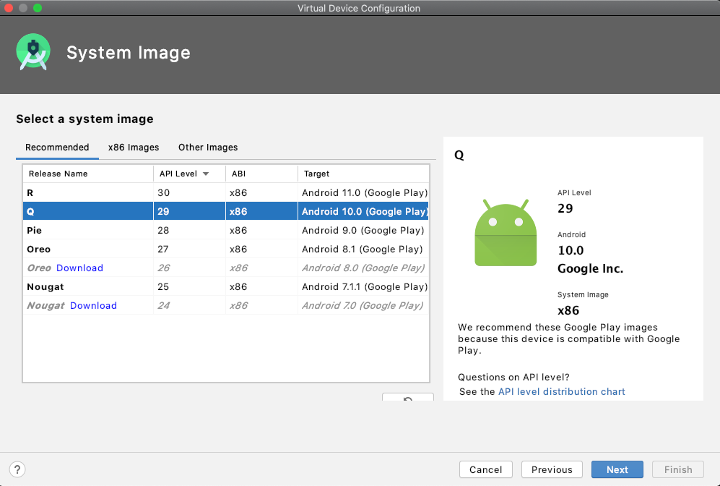
Task: Download the Oreo API 26 image
Action: coord(80,268)
